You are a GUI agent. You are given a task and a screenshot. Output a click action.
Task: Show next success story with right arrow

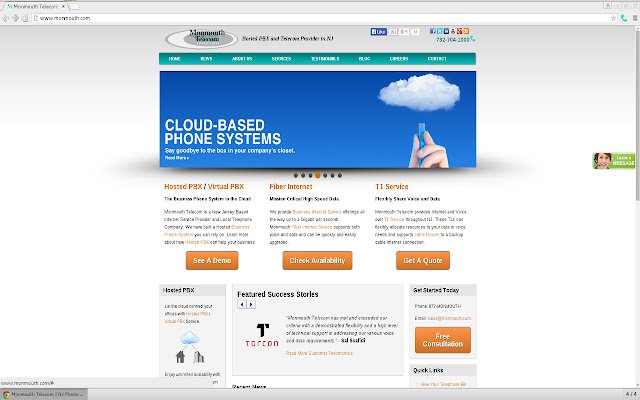(251, 304)
